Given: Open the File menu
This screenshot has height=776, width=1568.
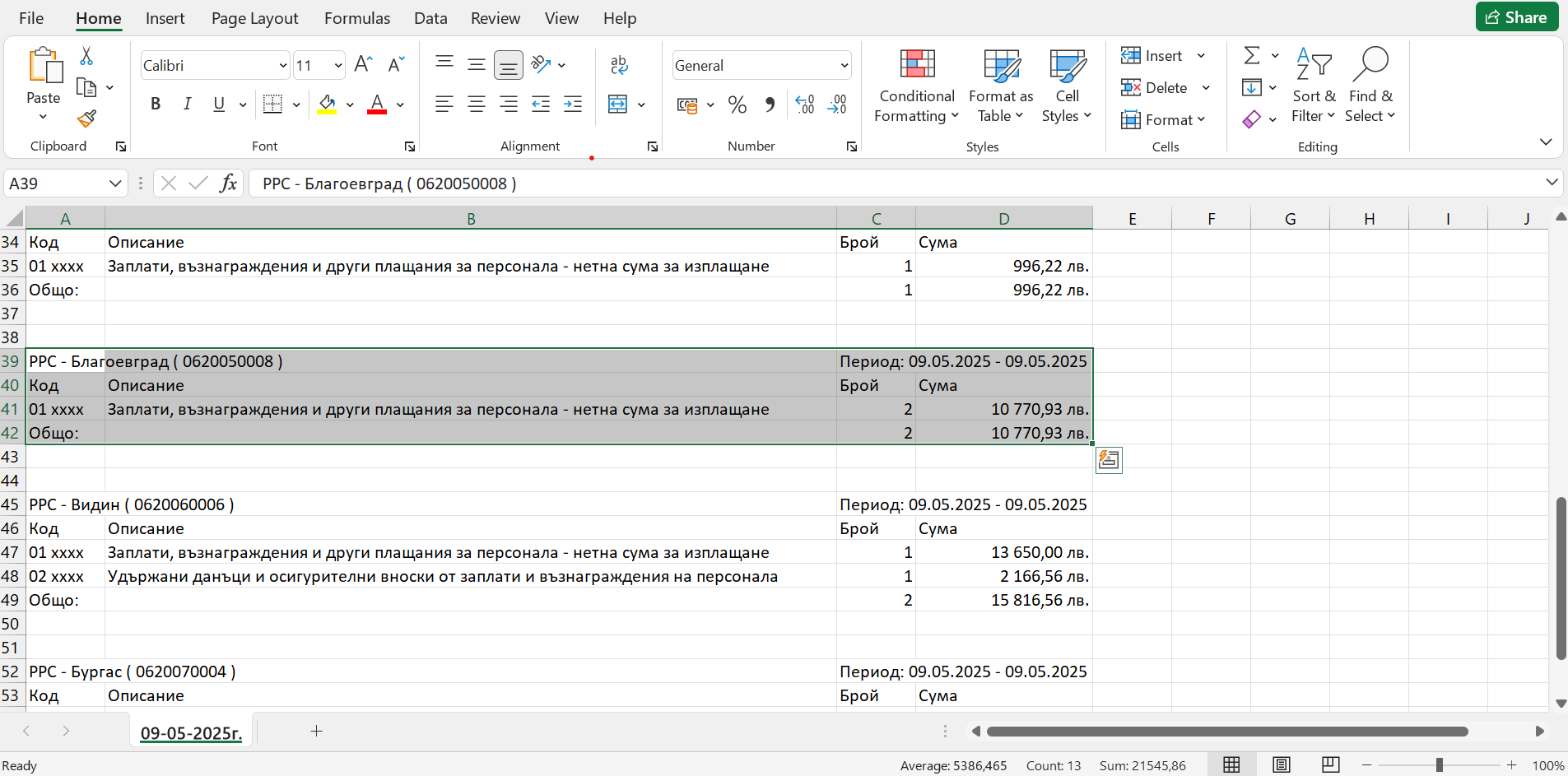Looking at the screenshot, I should pos(31,18).
